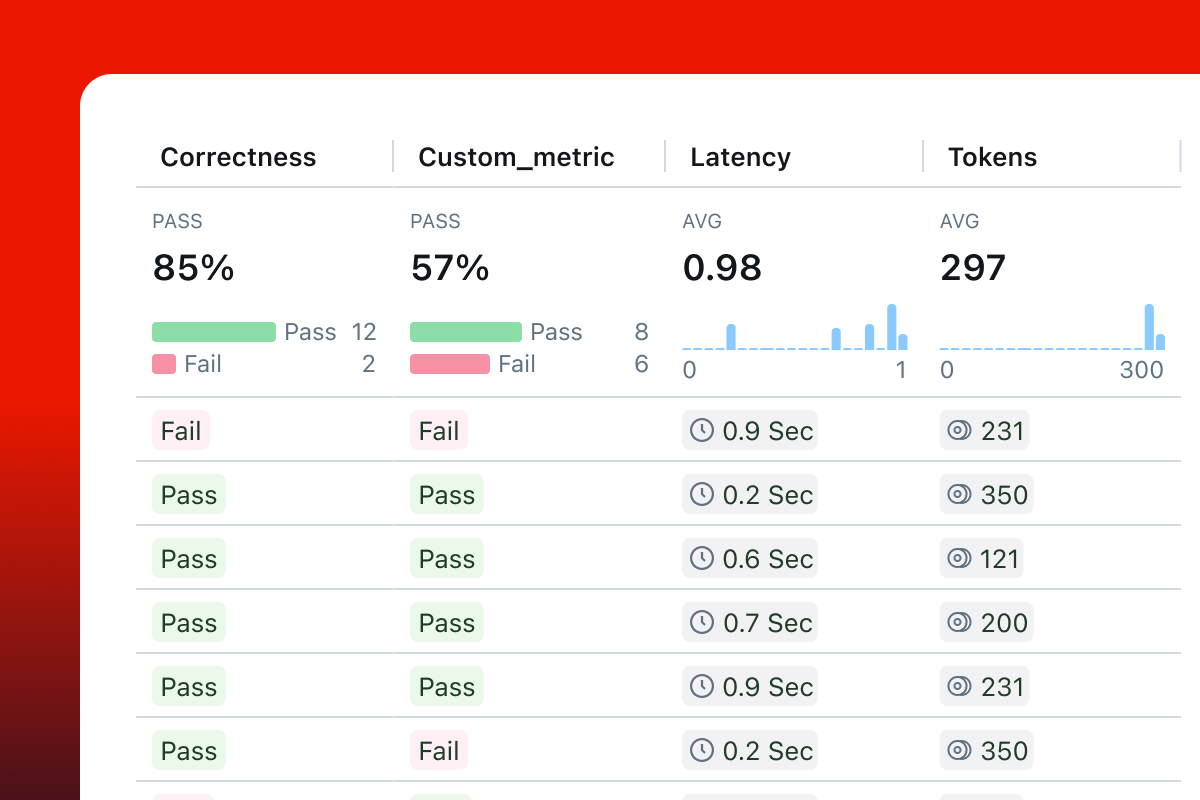1200x800 pixels.
Task: Click the token icon in the 0.2 Sec row with both Pass
Action: pyautogui.click(x=960, y=495)
